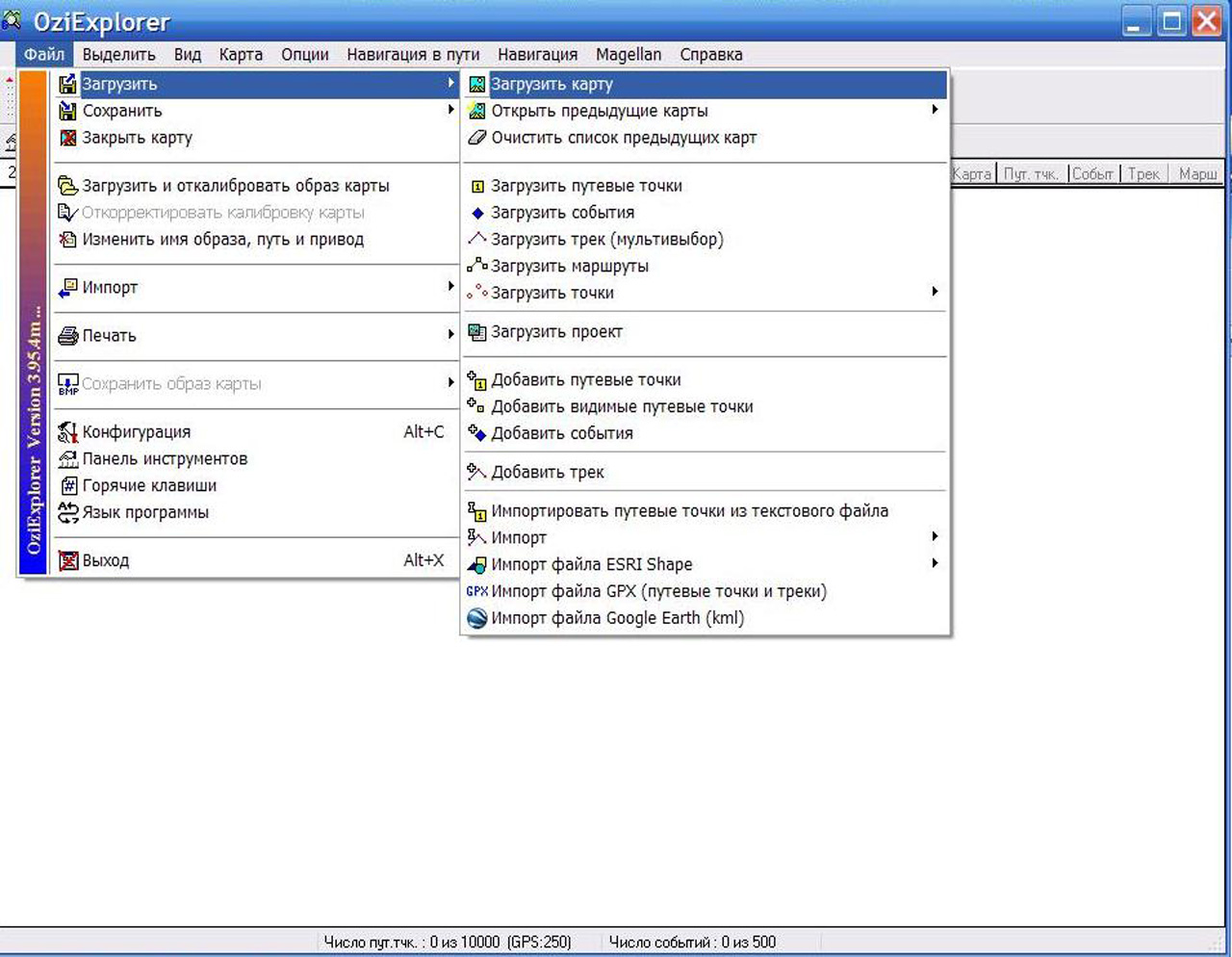The height and width of the screenshot is (957, 1232).
Task: Expand Открыть предыдущие карты submenu arrow
Action: [x=935, y=110]
